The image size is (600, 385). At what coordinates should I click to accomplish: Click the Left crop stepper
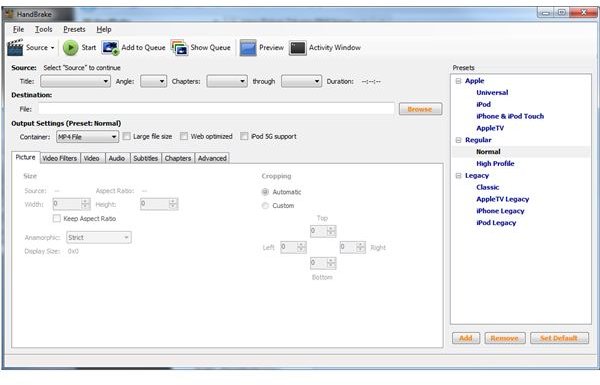293,247
